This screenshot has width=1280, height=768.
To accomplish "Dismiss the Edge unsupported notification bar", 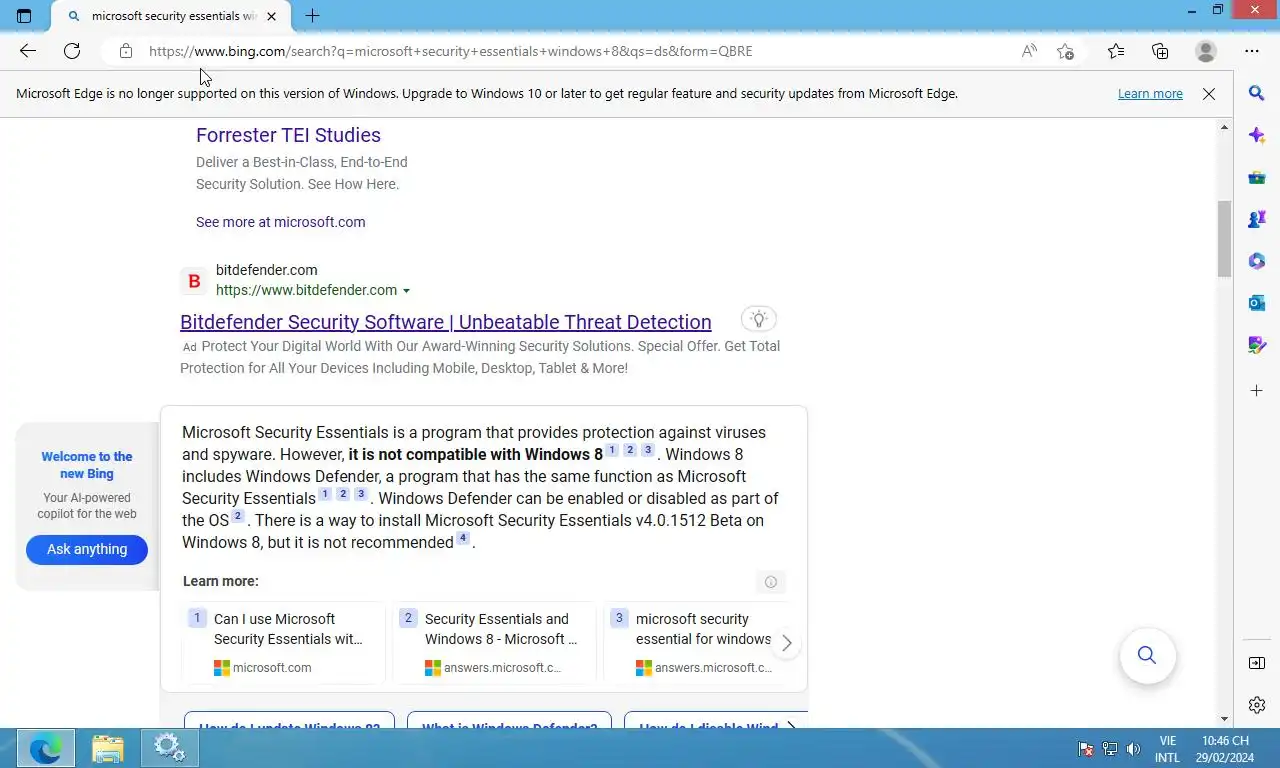I will click(1209, 94).
